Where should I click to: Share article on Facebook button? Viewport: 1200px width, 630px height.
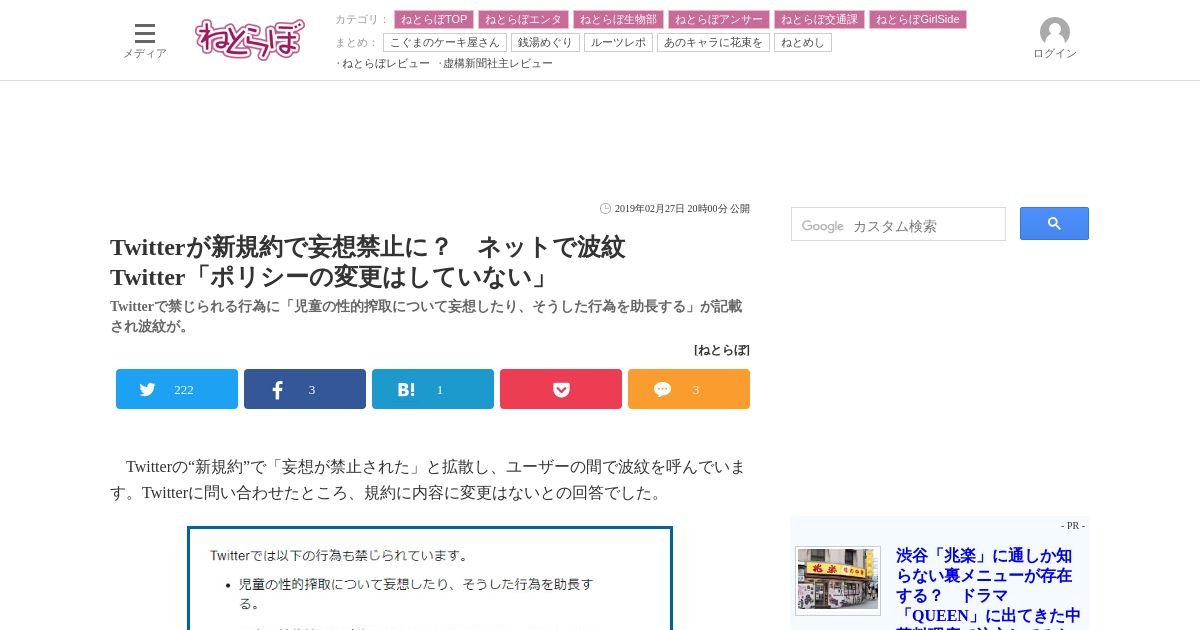(x=305, y=389)
